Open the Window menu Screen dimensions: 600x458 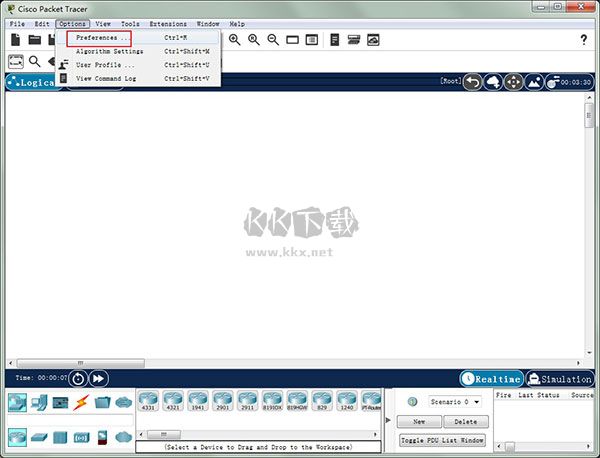[208, 24]
